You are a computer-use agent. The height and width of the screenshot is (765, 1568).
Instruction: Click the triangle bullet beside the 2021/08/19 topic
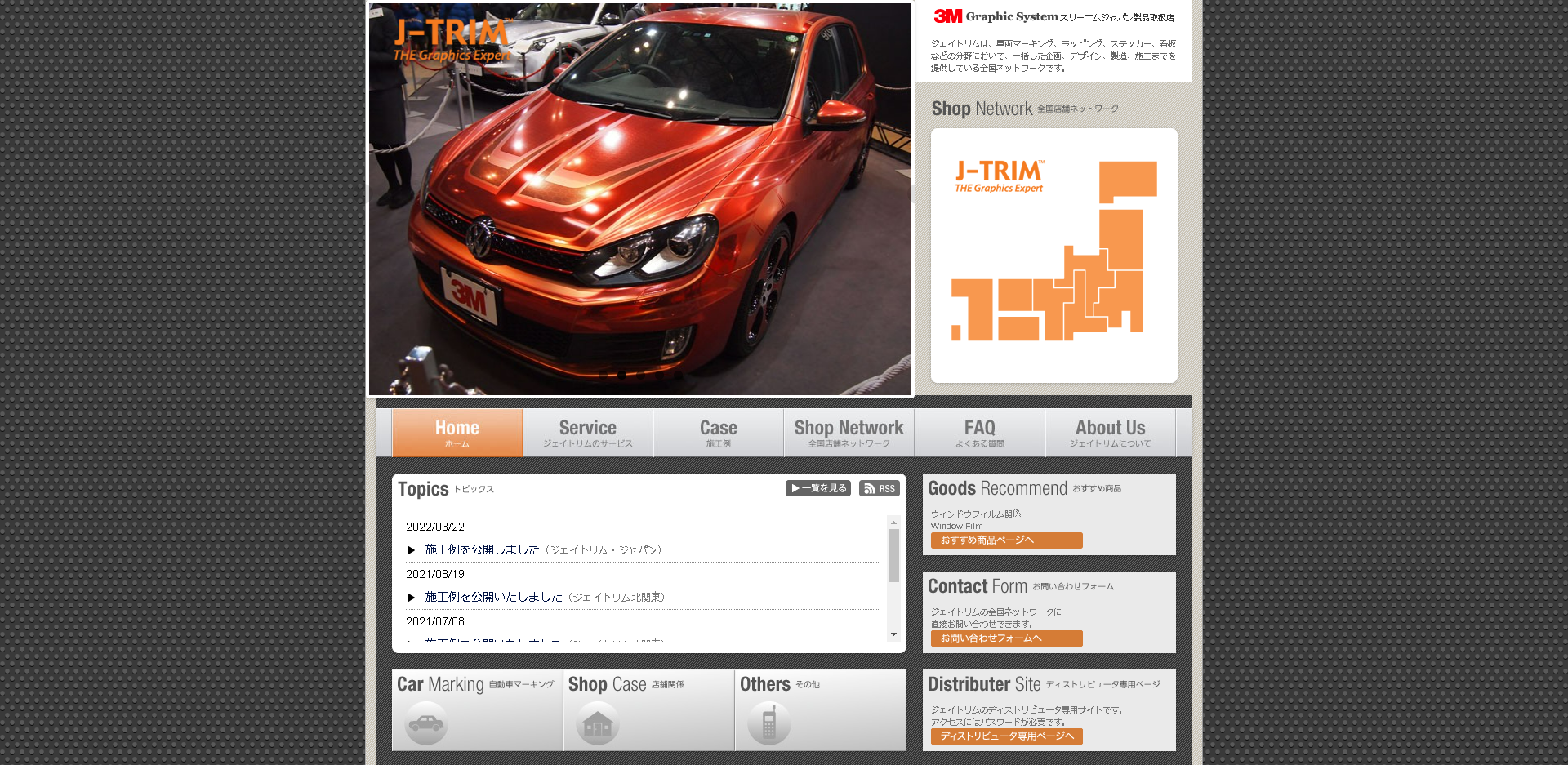pyautogui.click(x=412, y=598)
